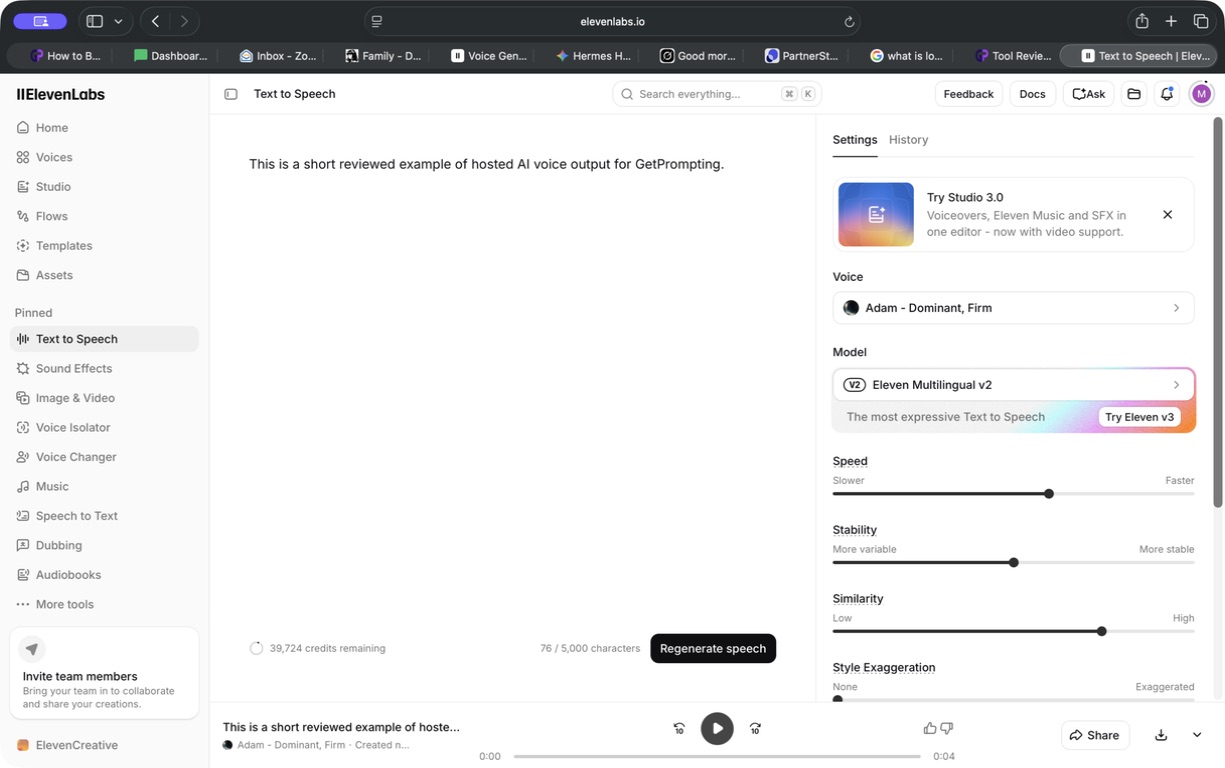Open the Try Studio 3.0 thumbnail

pos(876,214)
